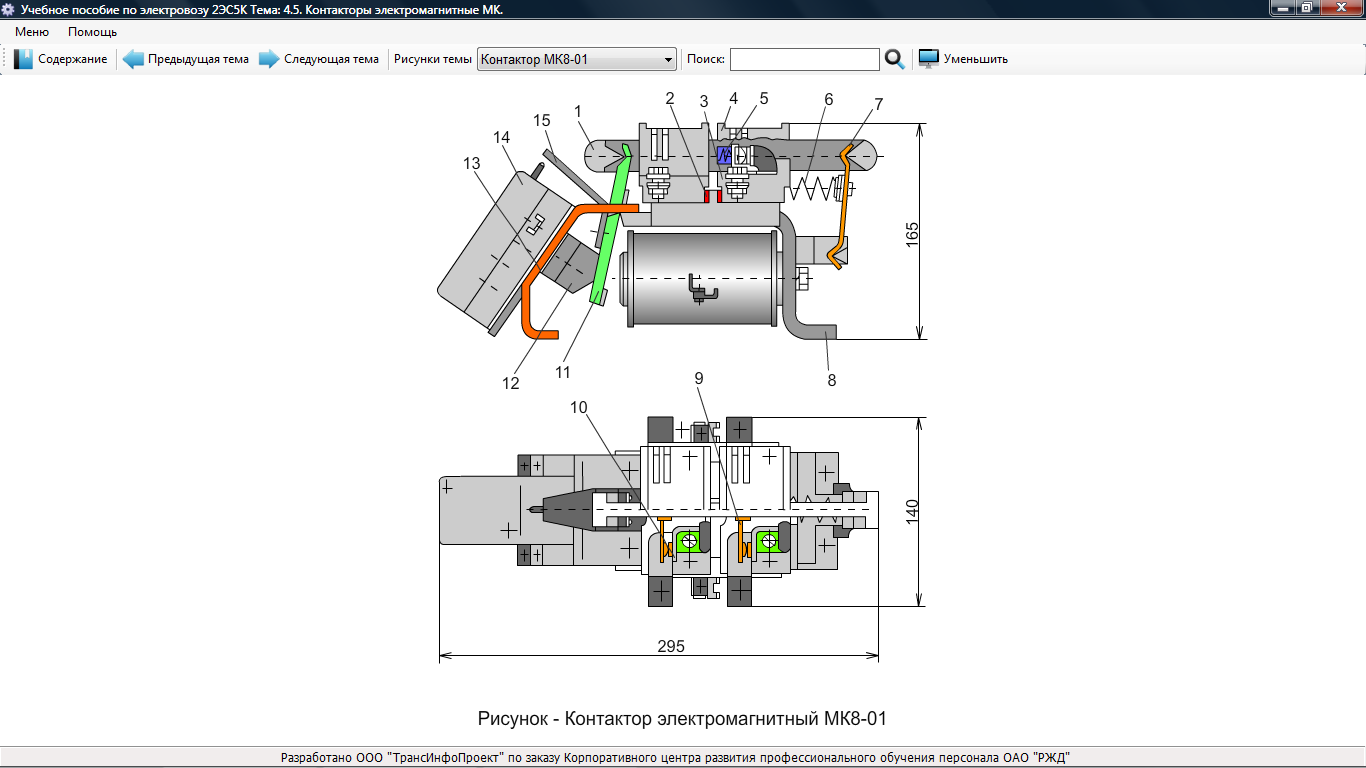Click the Рисунки темы label

[x=433, y=59]
